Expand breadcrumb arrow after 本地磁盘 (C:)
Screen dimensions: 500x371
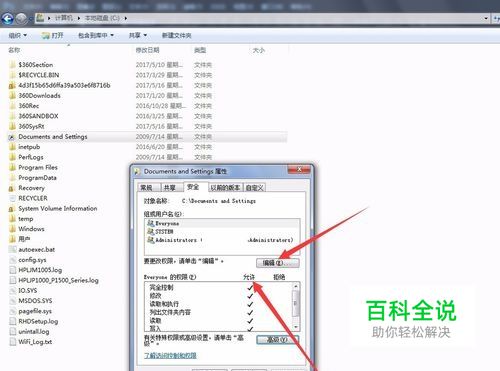[126, 18]
